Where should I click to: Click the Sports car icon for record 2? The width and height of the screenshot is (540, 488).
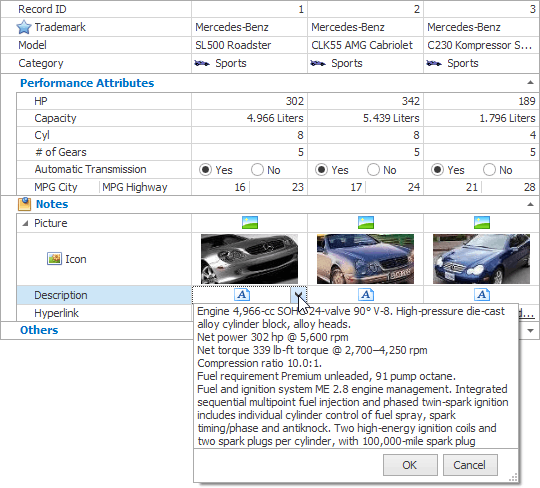[x=318, y=63]
